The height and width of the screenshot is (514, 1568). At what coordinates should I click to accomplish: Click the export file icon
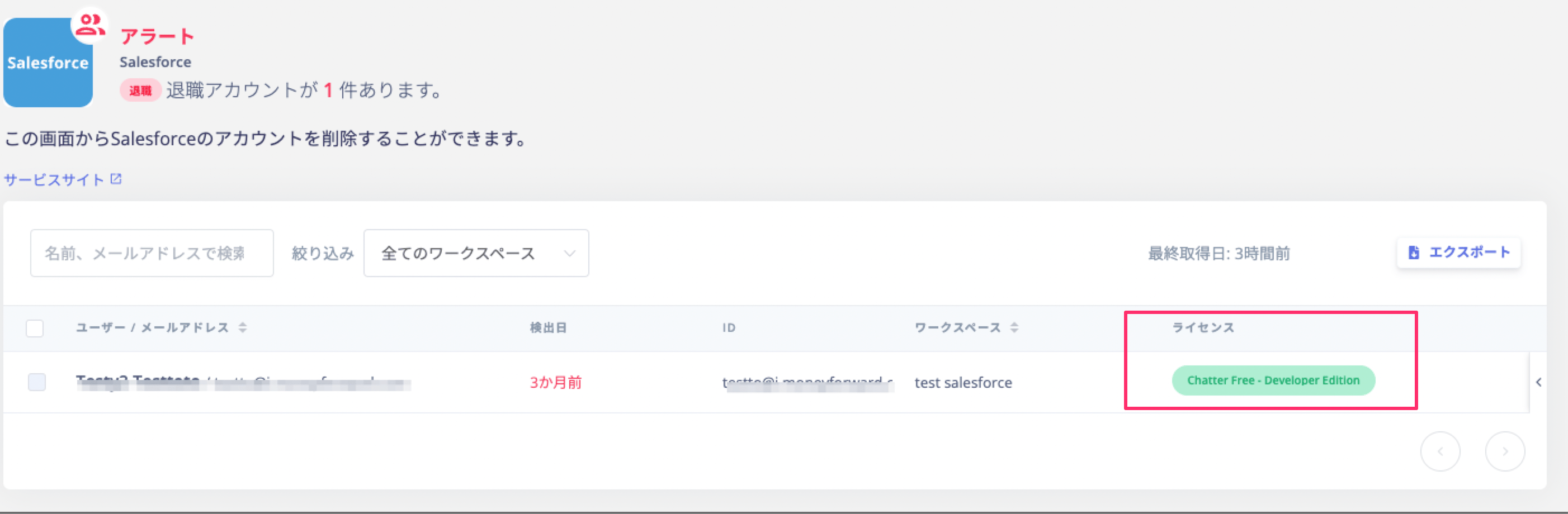[1414, 253]
